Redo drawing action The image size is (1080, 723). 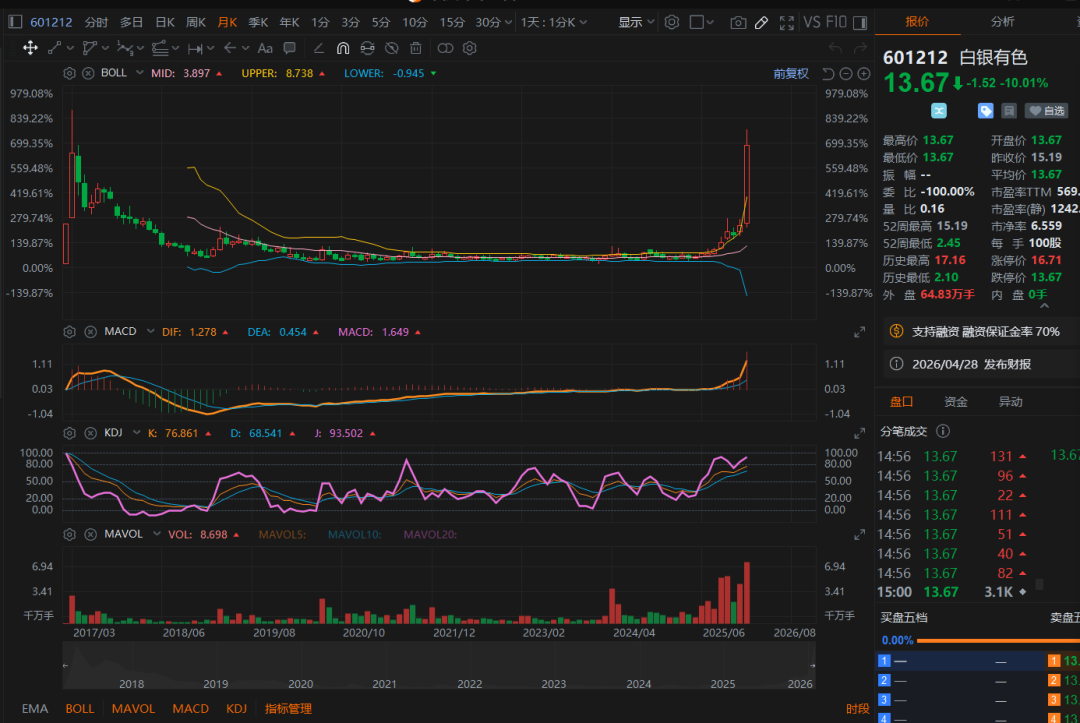(860, 48)
